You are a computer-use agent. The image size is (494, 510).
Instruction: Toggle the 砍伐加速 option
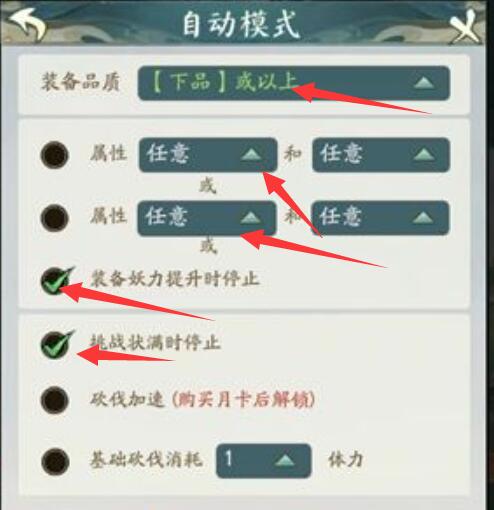coord(55,400)
